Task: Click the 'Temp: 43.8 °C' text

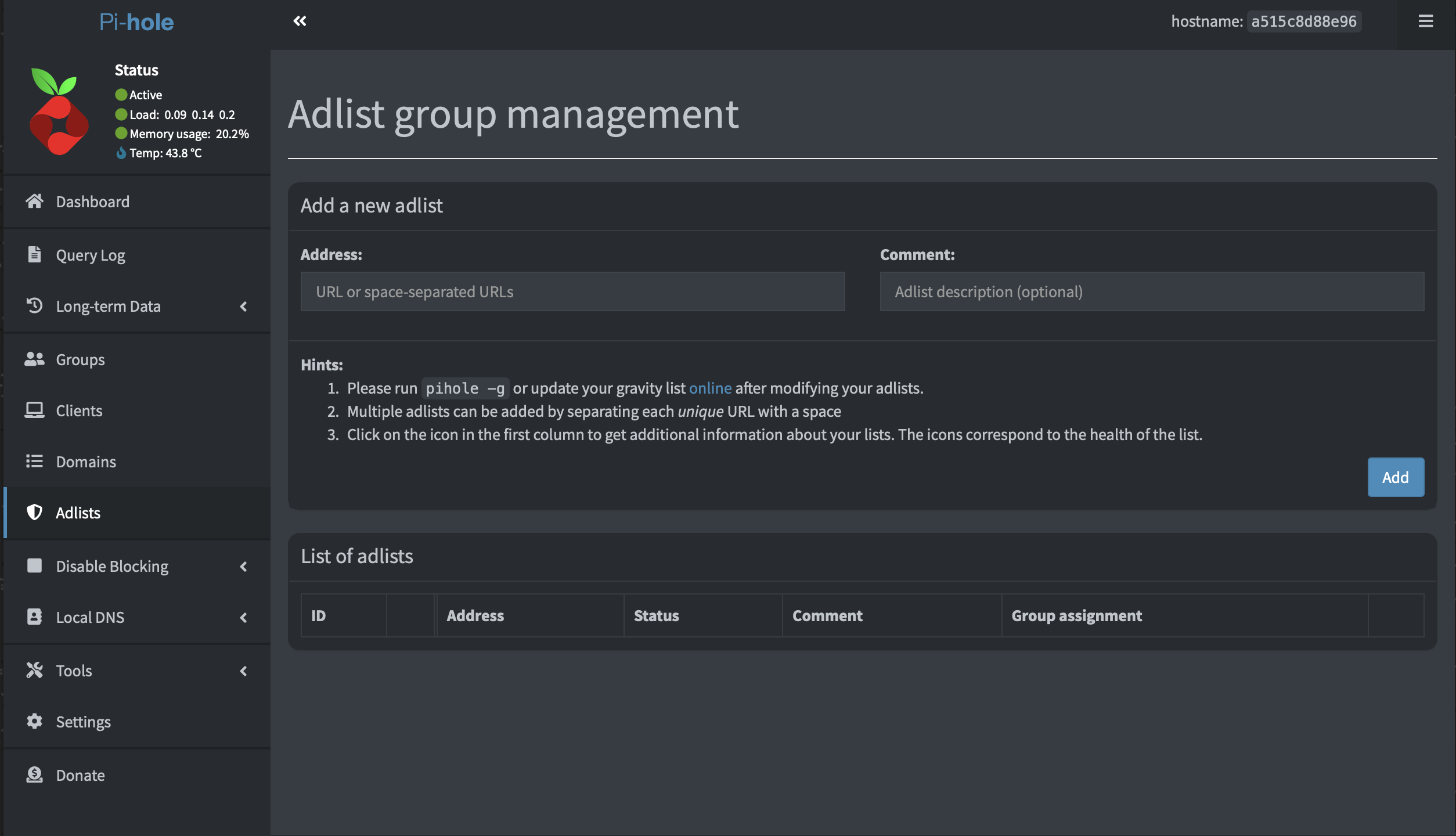Action: coord(165,153)
